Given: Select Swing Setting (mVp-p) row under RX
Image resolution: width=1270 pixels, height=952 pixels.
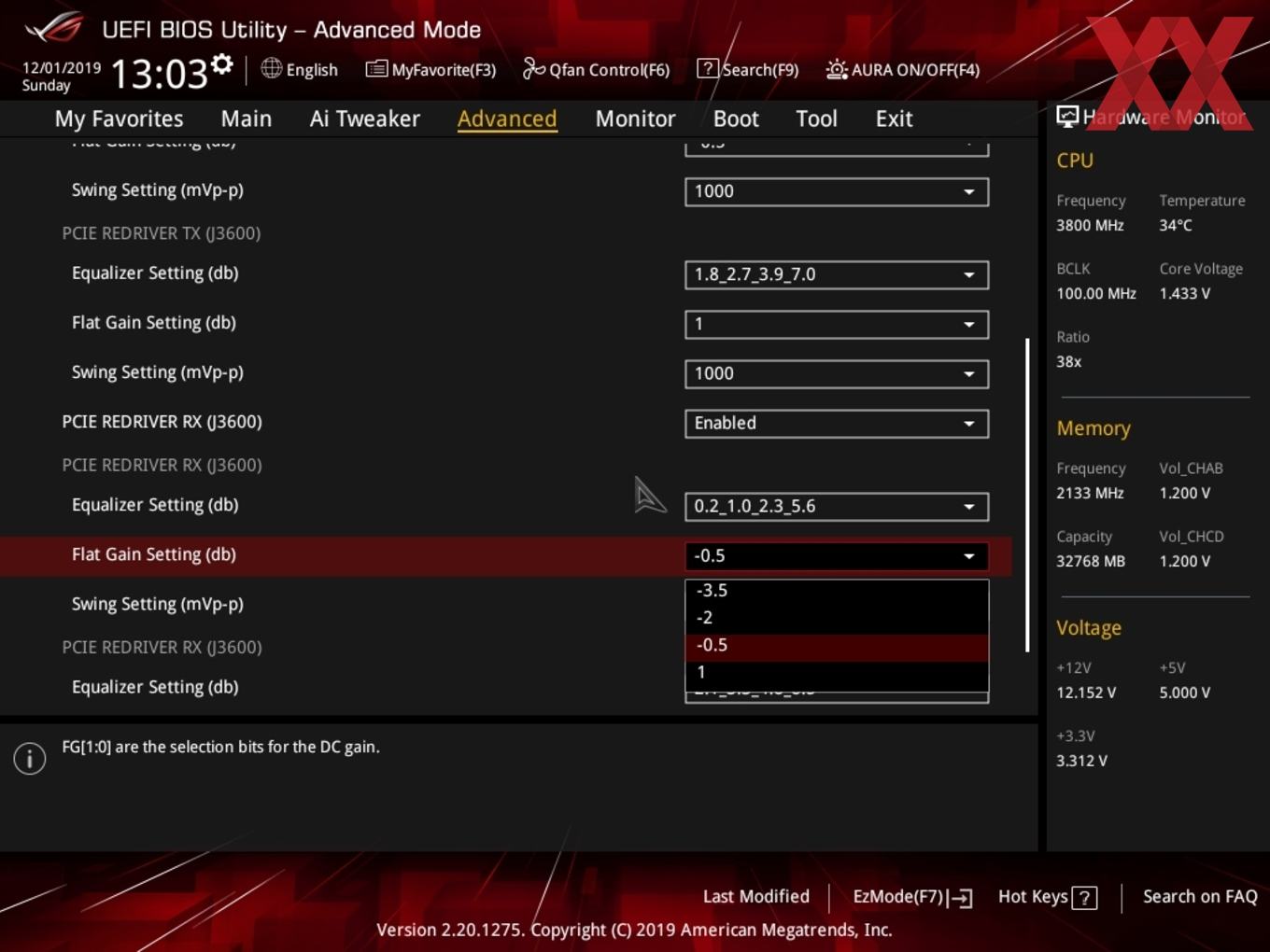Looking at the screenshot, I should (158, 604).
